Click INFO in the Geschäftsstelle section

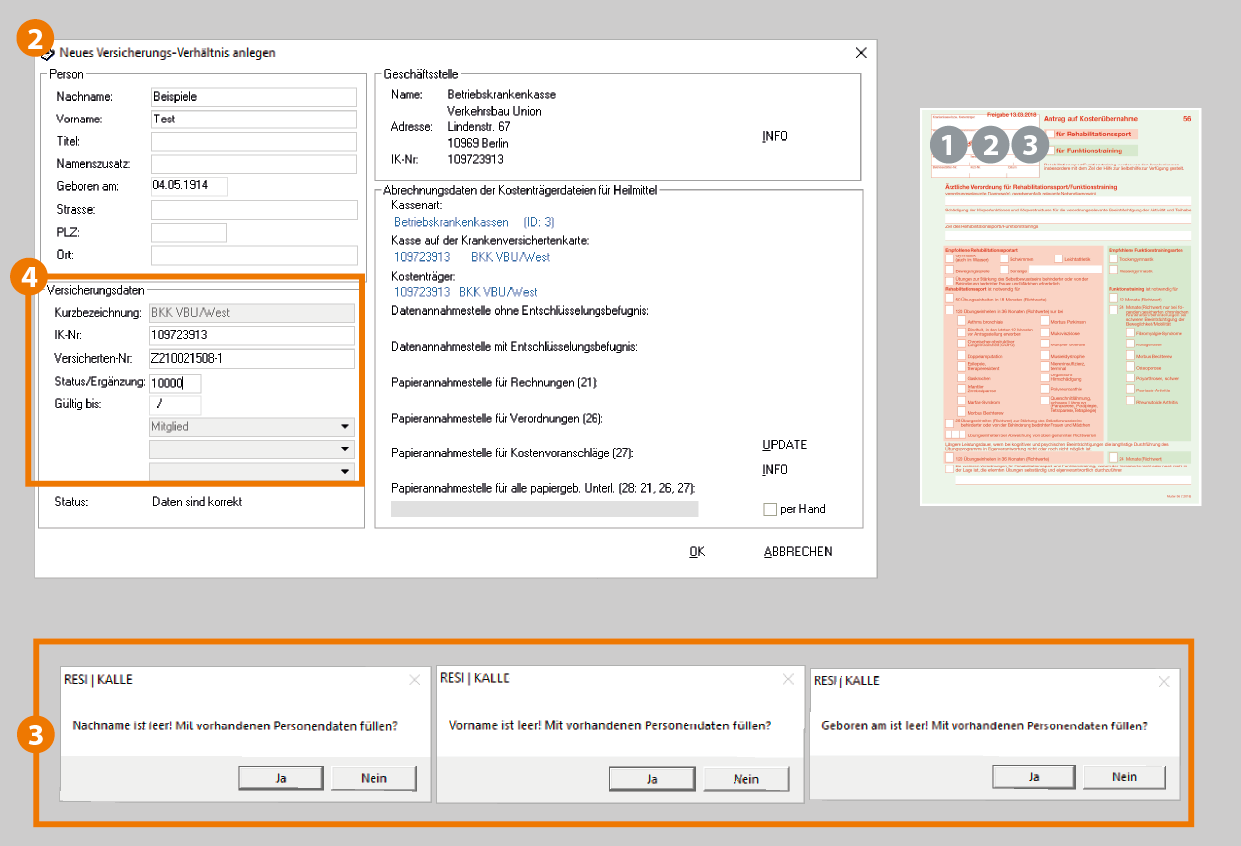pyautogui.click(x=774, y=135)
